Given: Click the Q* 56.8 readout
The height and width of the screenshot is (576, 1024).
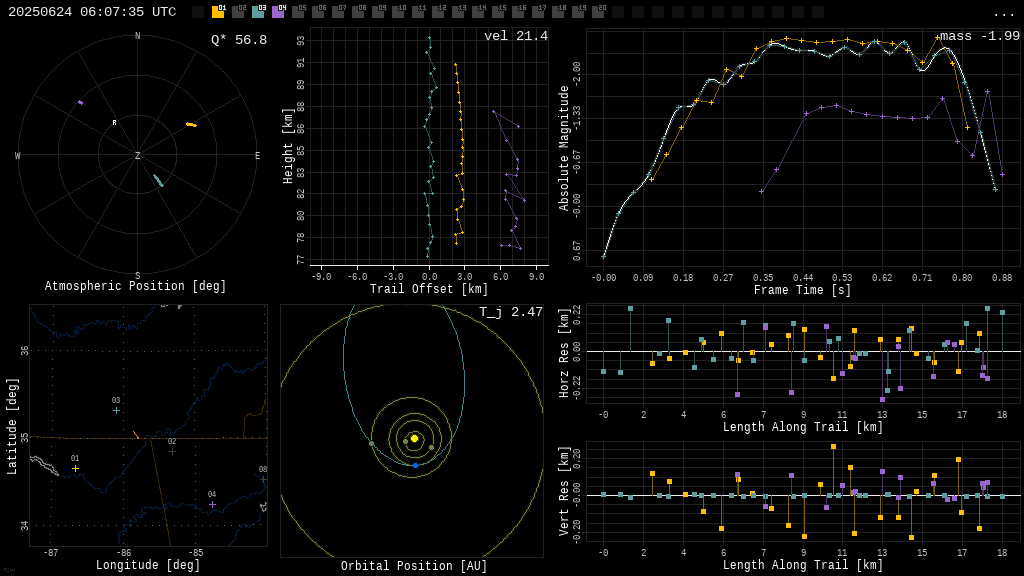Looking at the screenshot, I should pyautogui.click(x=238, y=37).
